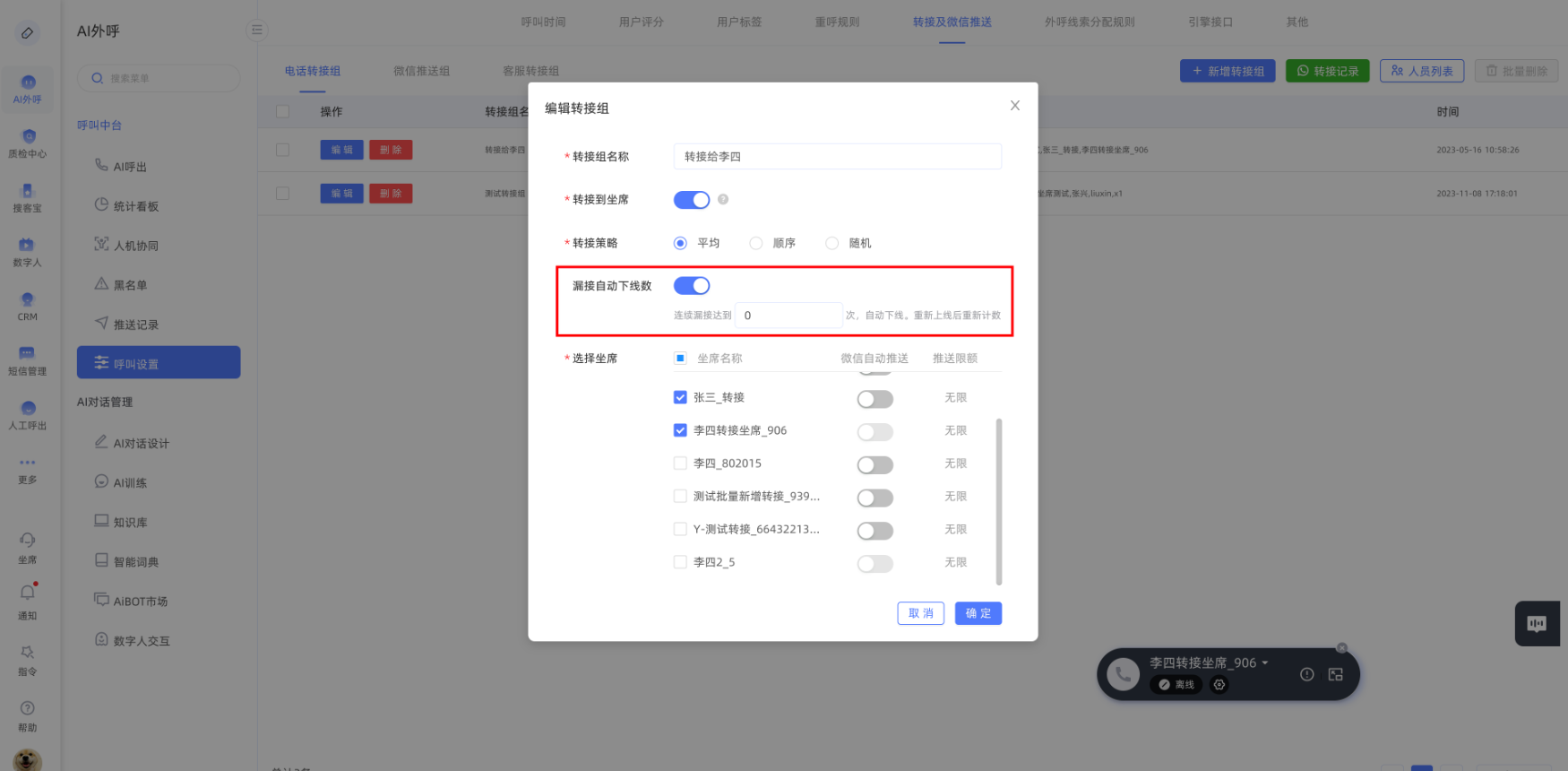Click the exclamation alert icon in softphone
The height and width of the screenshot is (771, 1568).
tap(1306, 674)
